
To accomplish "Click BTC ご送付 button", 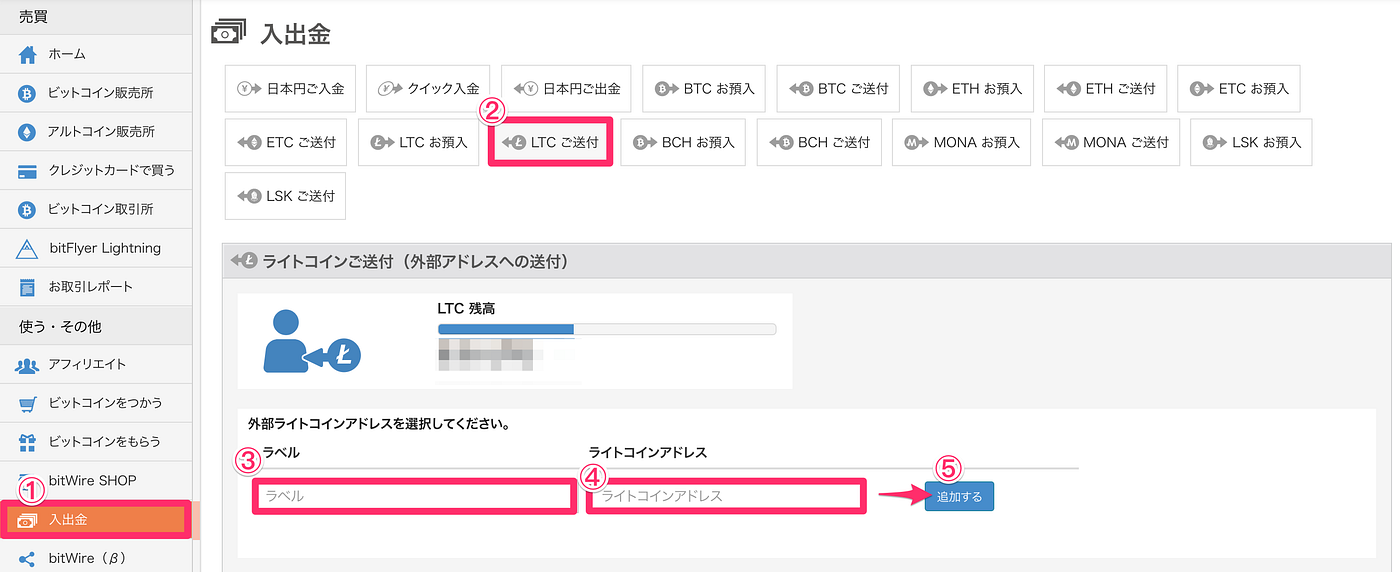I will [x=838, y=88].
